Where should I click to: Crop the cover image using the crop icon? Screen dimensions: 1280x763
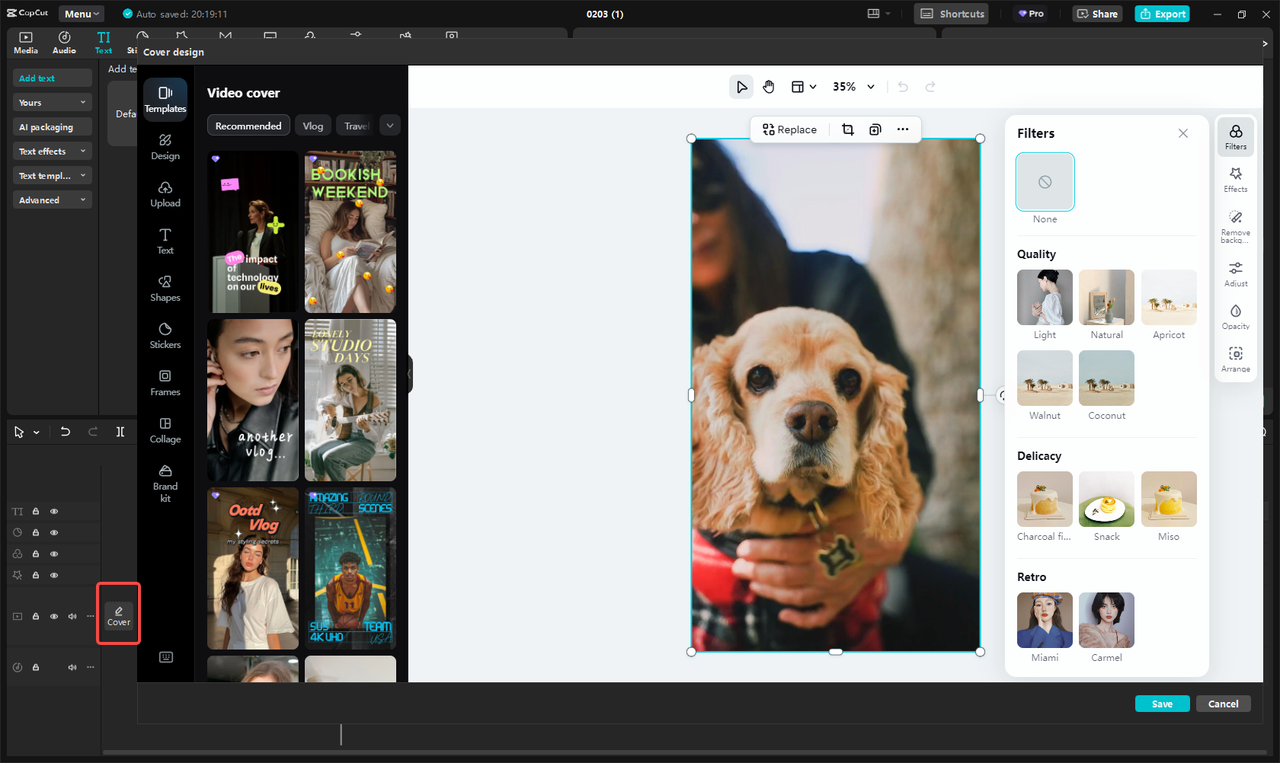click(x=847, y=129)
